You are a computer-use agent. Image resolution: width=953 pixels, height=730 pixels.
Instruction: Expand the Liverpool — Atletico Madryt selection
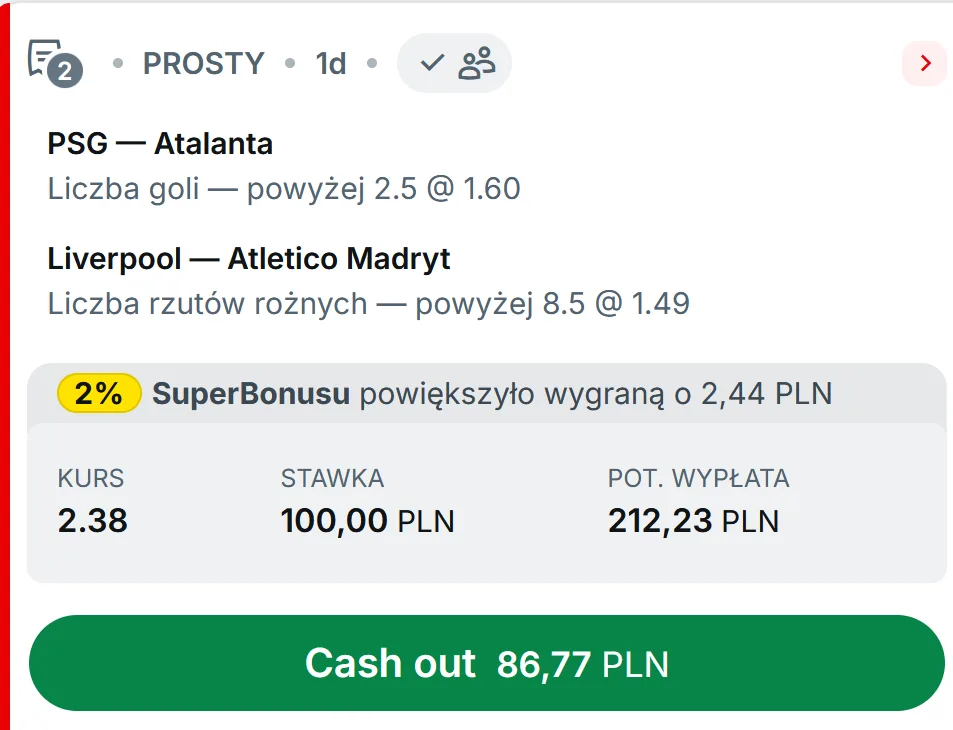[248, 258]
